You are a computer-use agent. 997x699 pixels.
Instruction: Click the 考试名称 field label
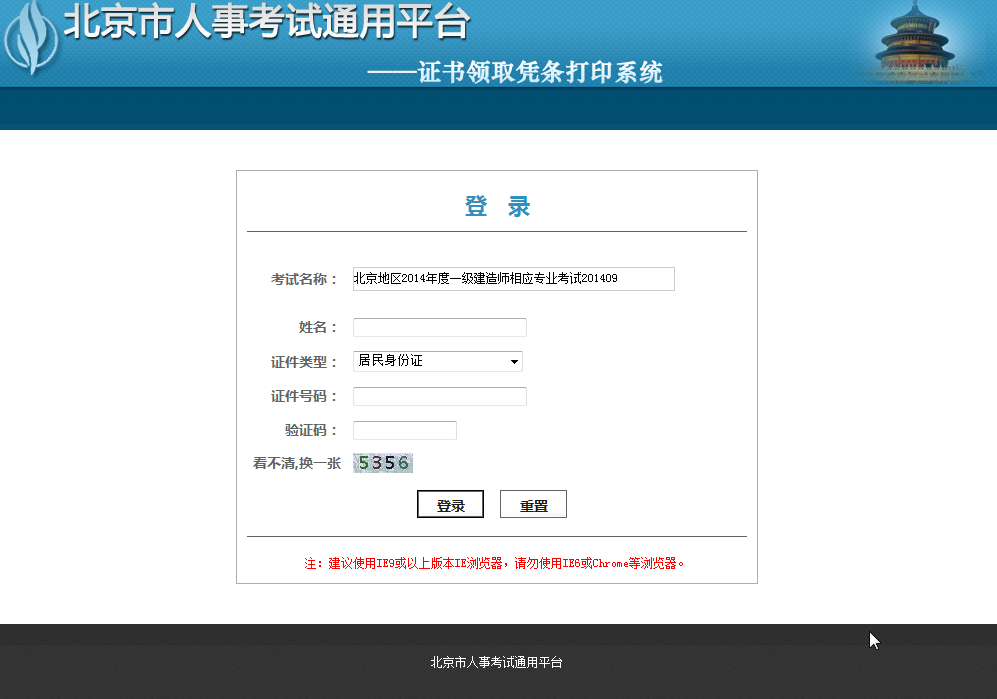pos(299,279)
